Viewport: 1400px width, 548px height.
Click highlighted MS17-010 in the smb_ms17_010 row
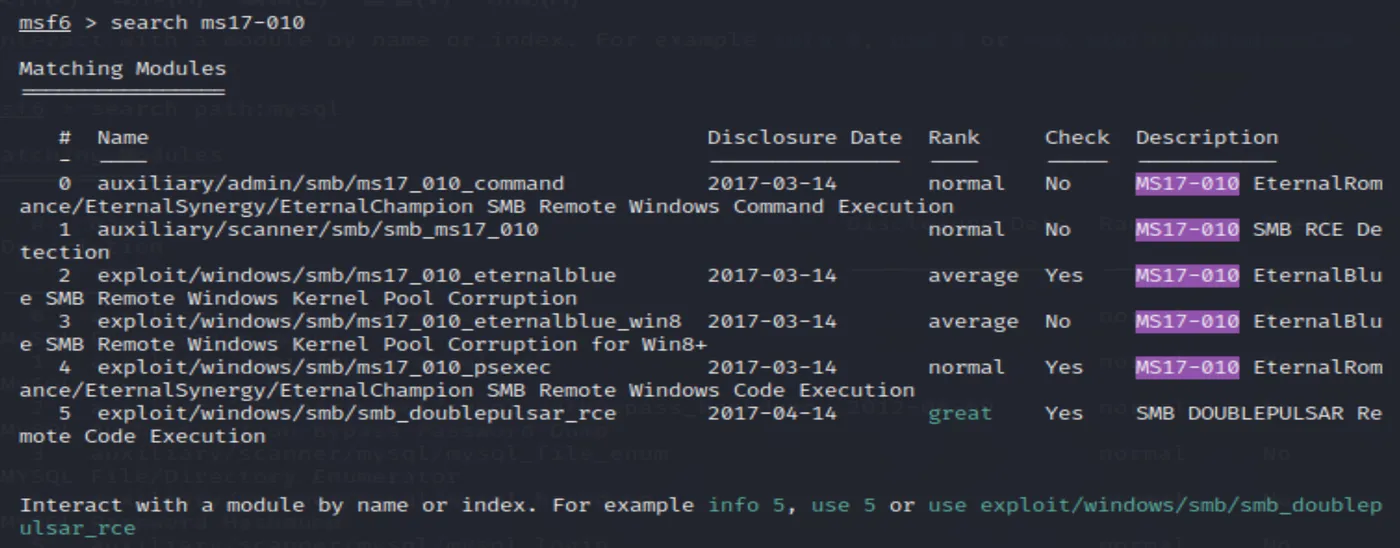click(1187, 230)
